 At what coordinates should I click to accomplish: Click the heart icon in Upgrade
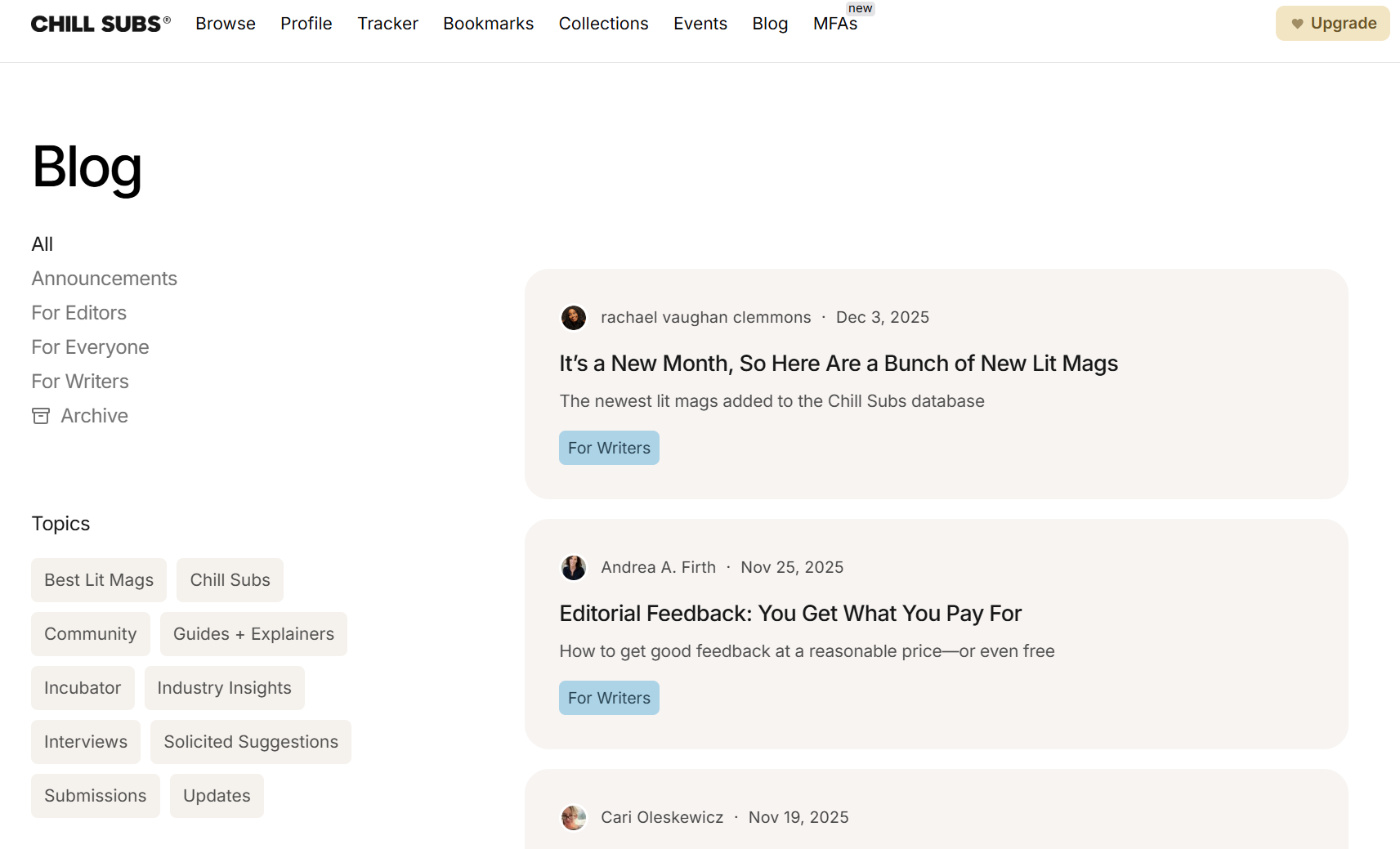pyautogui.click(x=1297, y=24)
